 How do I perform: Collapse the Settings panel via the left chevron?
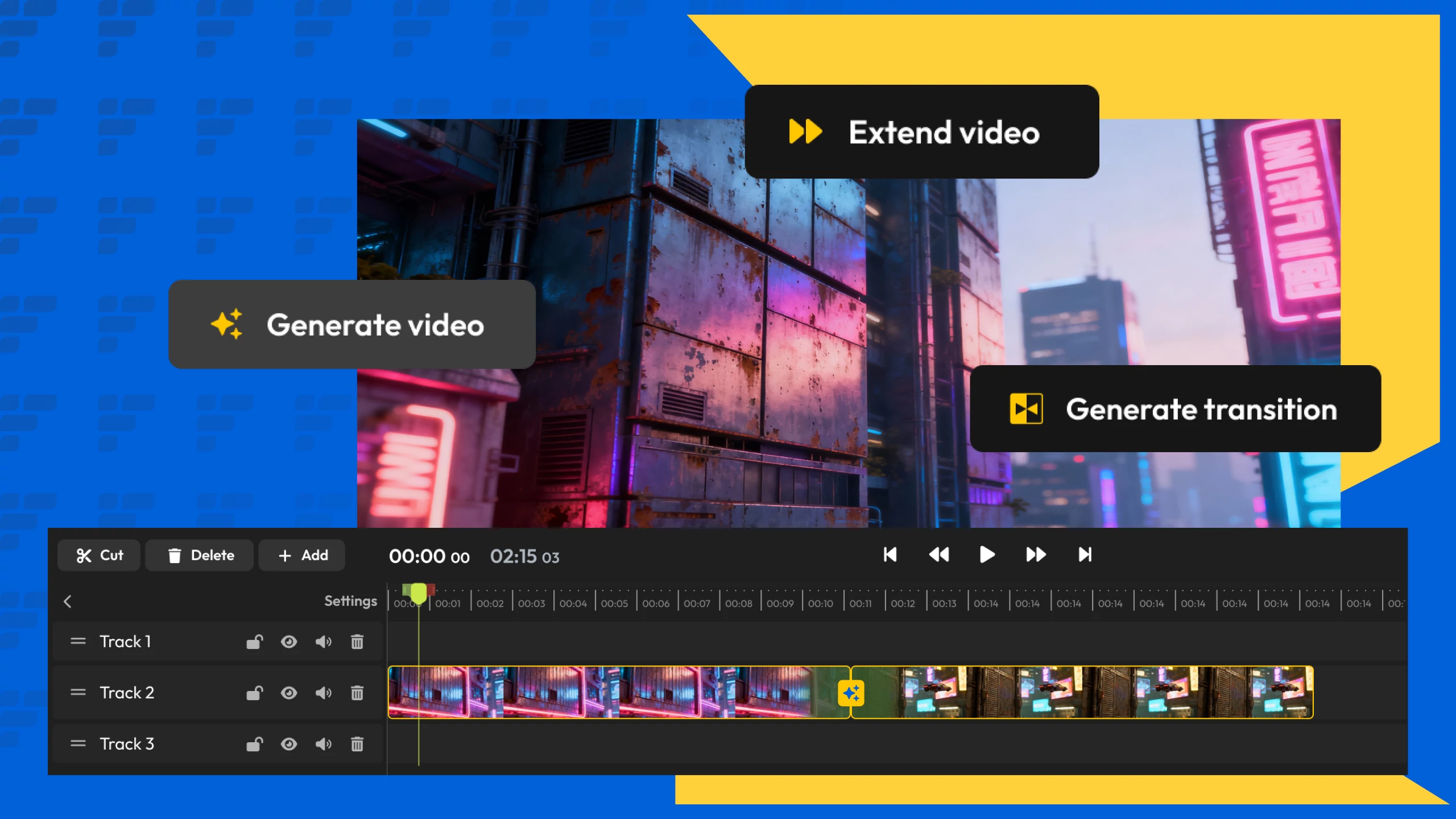pyautogui.click(x=67, y=601)
